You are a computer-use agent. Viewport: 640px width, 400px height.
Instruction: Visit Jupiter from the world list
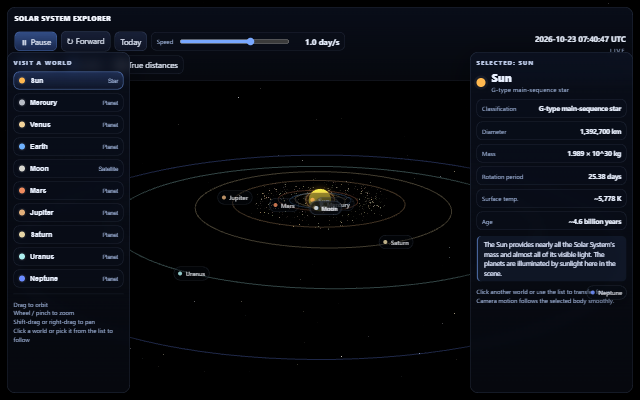click(x=69, y=213)
